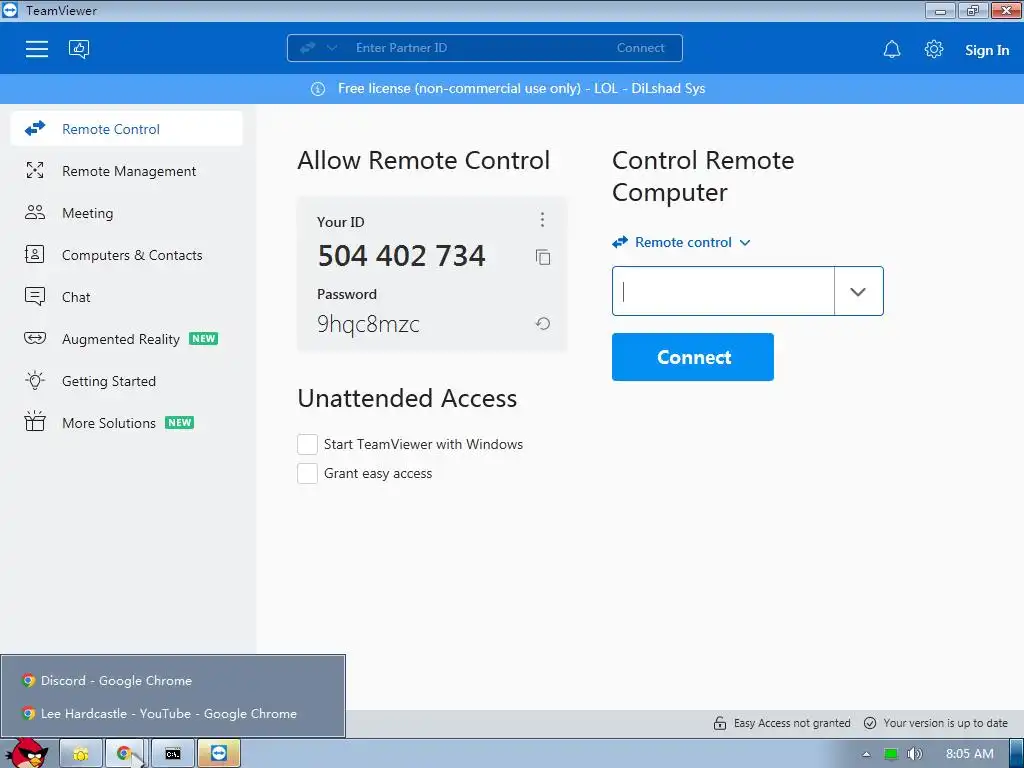Click the password text 9hqc8mzc
Image resolution: width=1024 pixels, height=768 pixels.
coord(368,325)
